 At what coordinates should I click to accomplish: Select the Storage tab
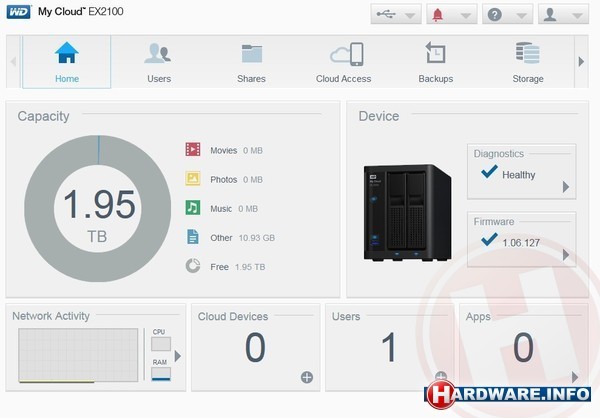point(528,62)
